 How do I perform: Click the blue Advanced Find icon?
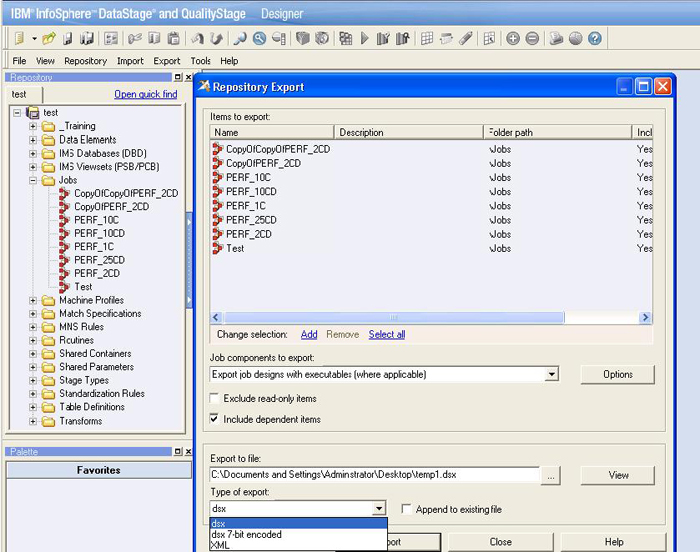(259, 38)
